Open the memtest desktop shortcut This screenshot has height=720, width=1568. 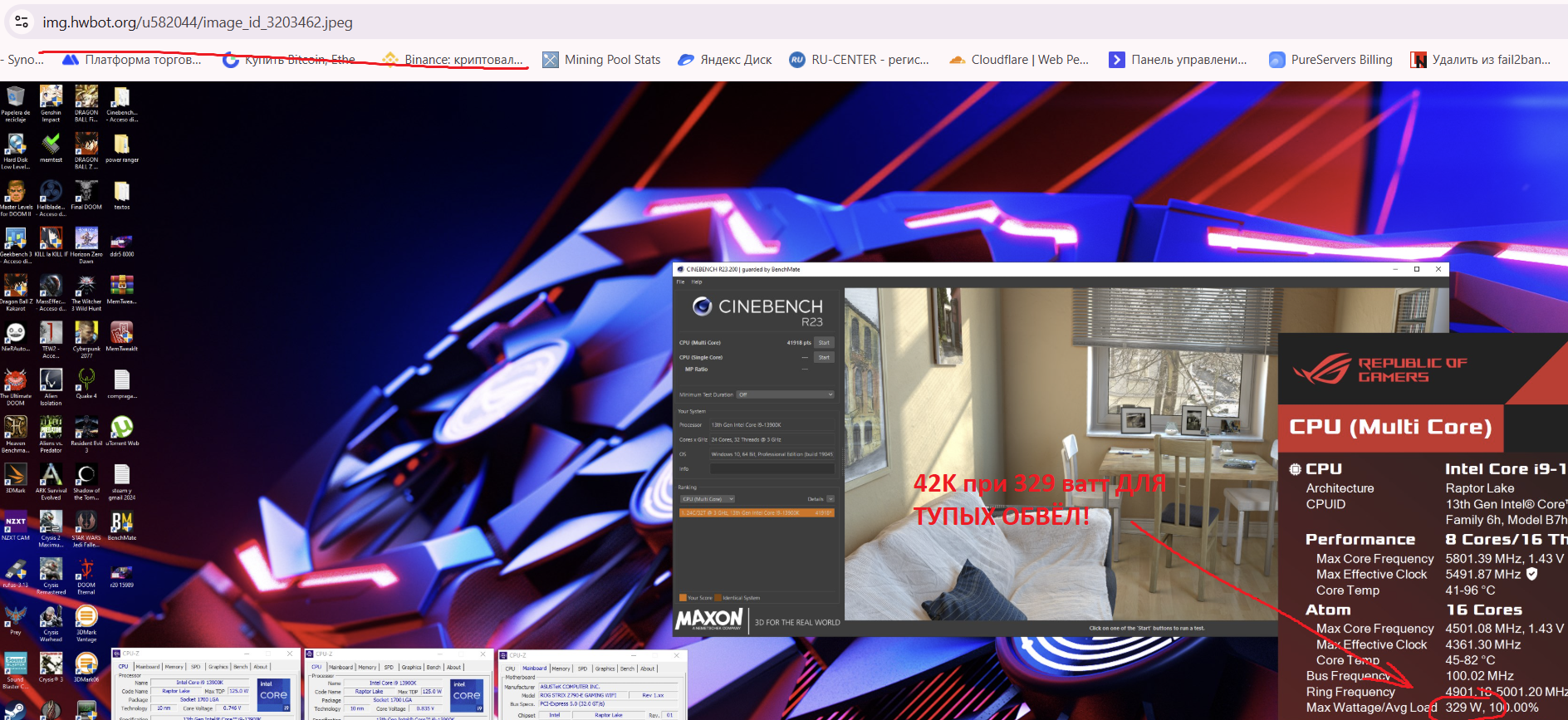tap(51, 149)
